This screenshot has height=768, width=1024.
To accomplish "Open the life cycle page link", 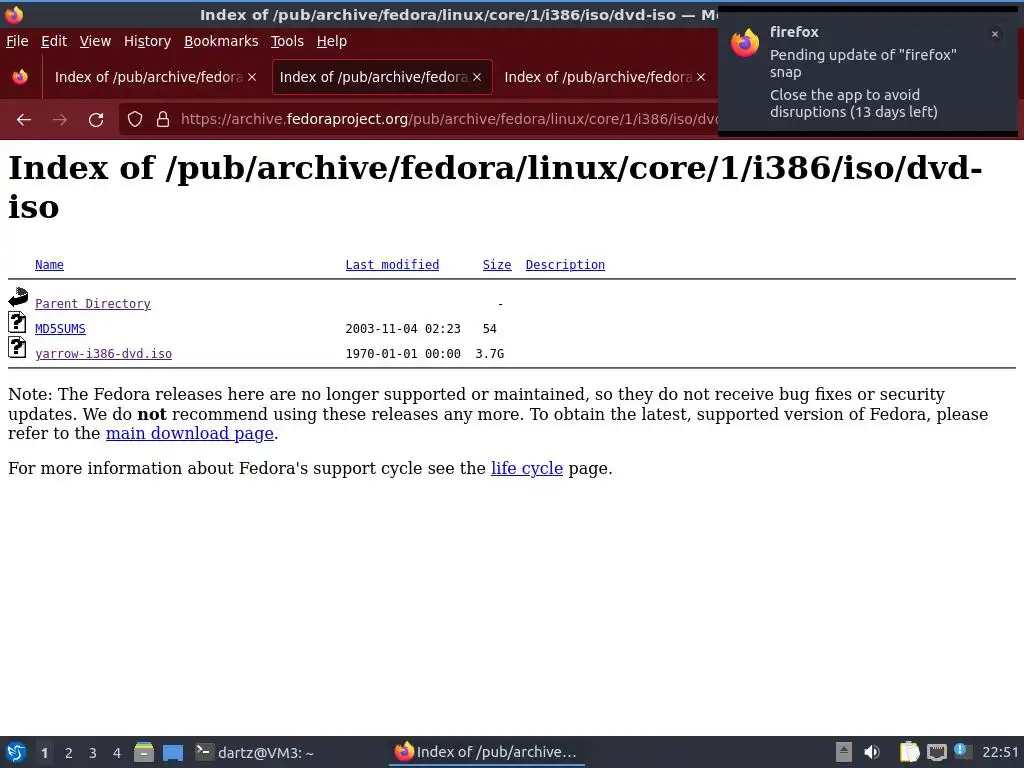I will pos(526,468).
